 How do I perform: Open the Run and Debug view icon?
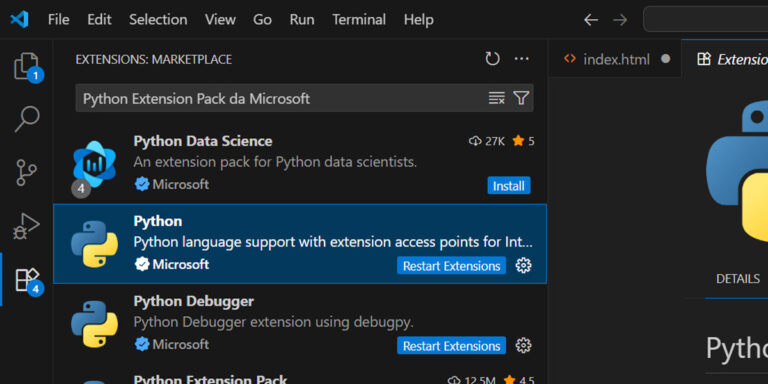(26, 226)
